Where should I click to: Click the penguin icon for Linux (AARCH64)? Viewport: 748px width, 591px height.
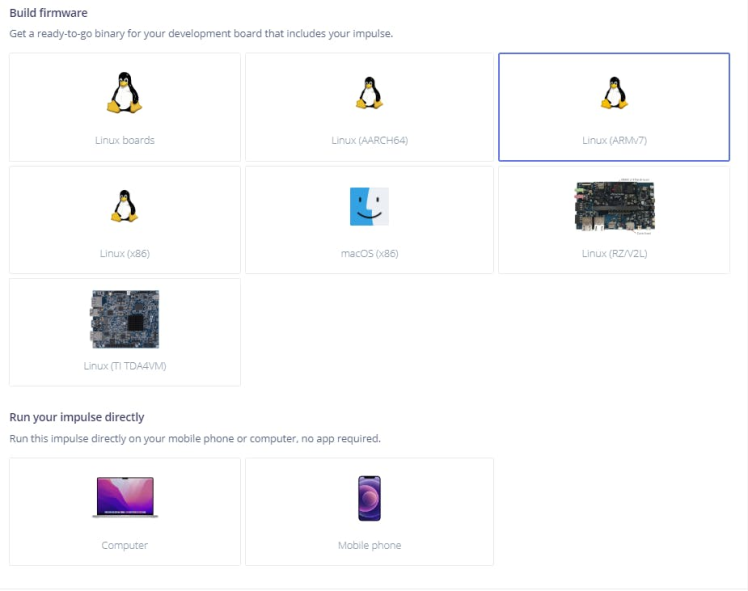click(369, 94)
